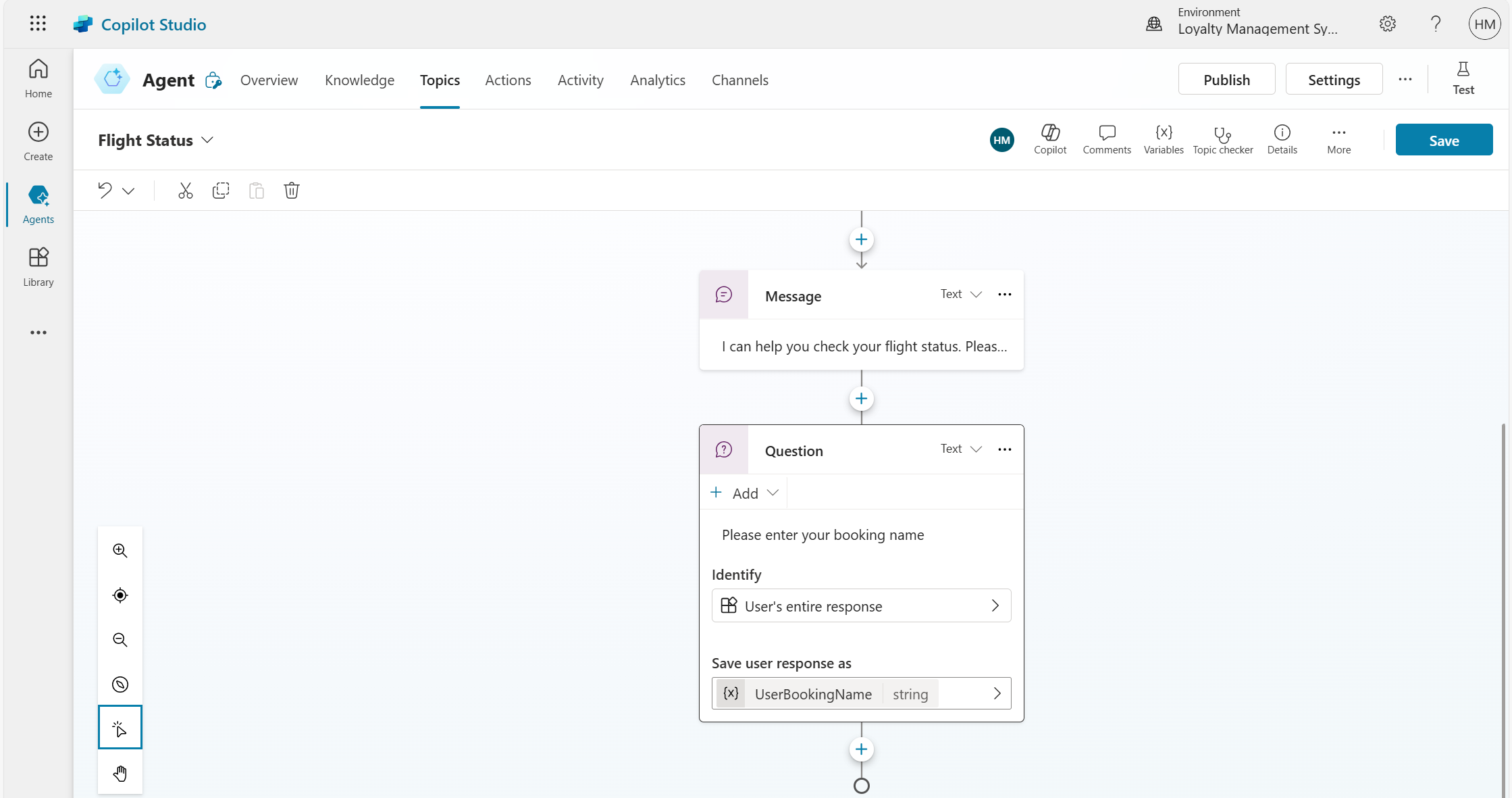This screenshot has height=798, width=1512.
Task: Open the Comments pane
Action: coord(1106,140)
